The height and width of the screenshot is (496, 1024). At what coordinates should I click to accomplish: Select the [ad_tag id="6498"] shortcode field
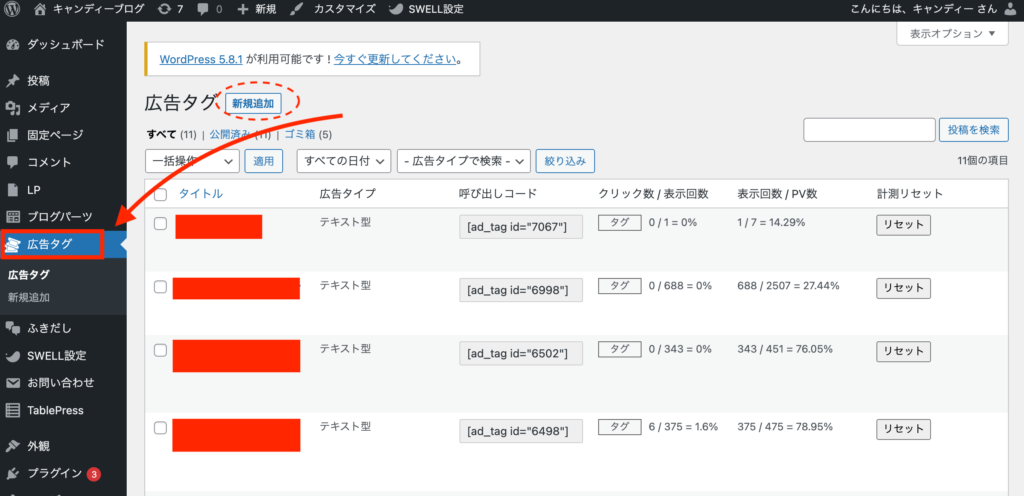point(520,431)
